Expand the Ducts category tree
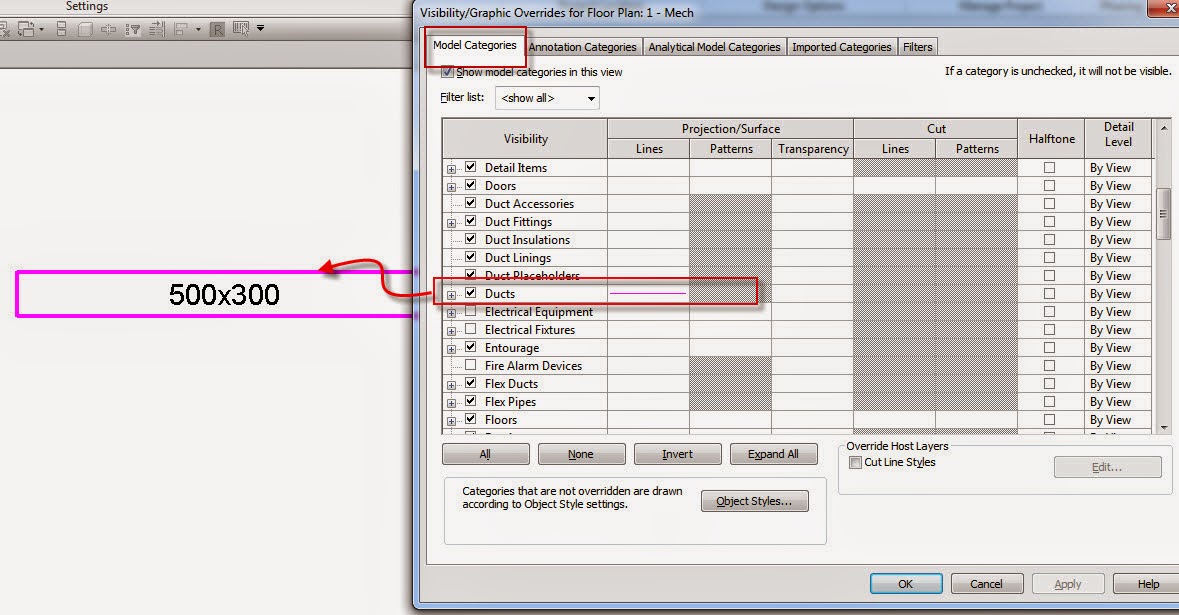Image resolution: width=1179 pixels, height=615 pixels. click(451, 293)
